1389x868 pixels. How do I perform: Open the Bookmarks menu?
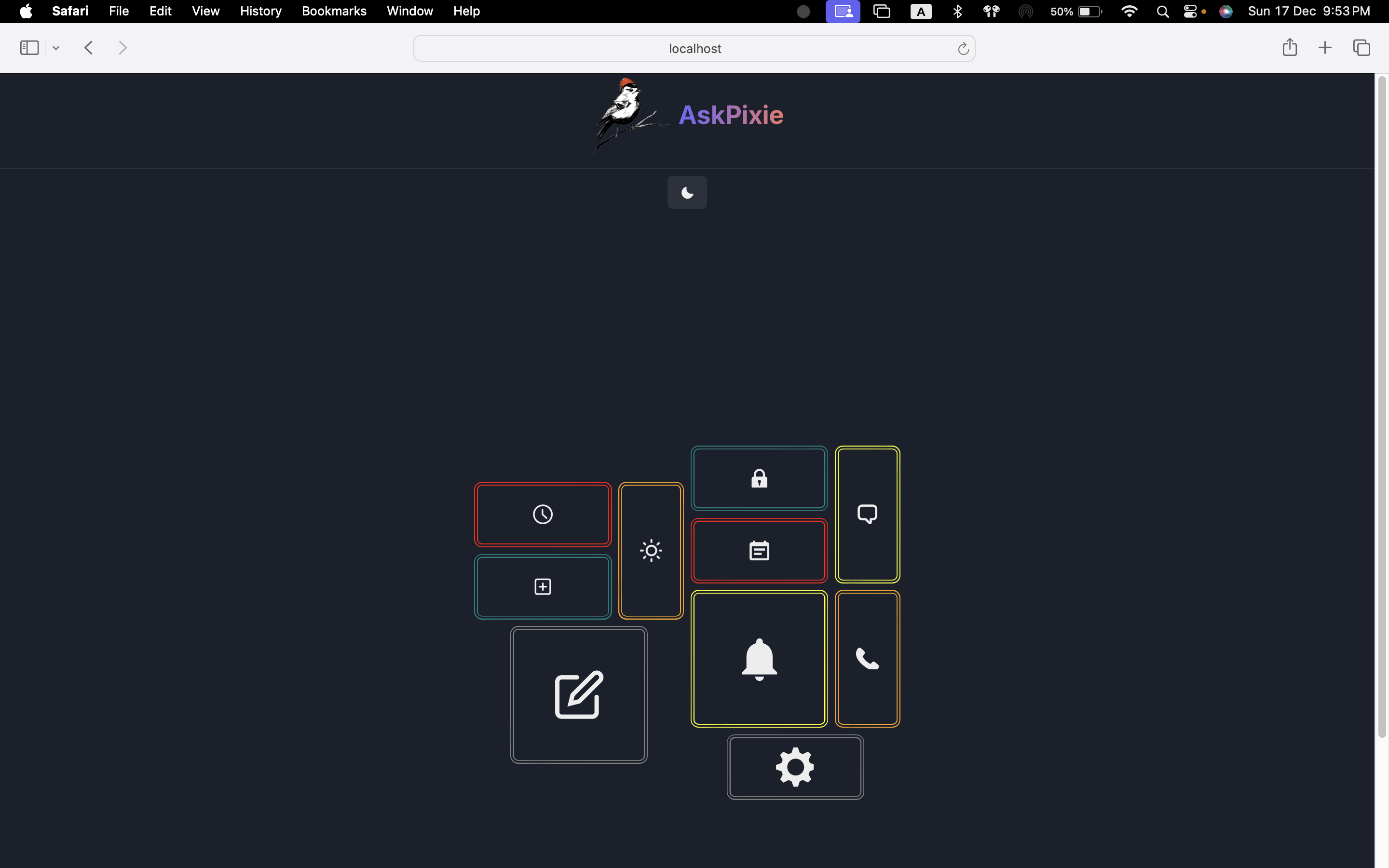tap(333, 11)
